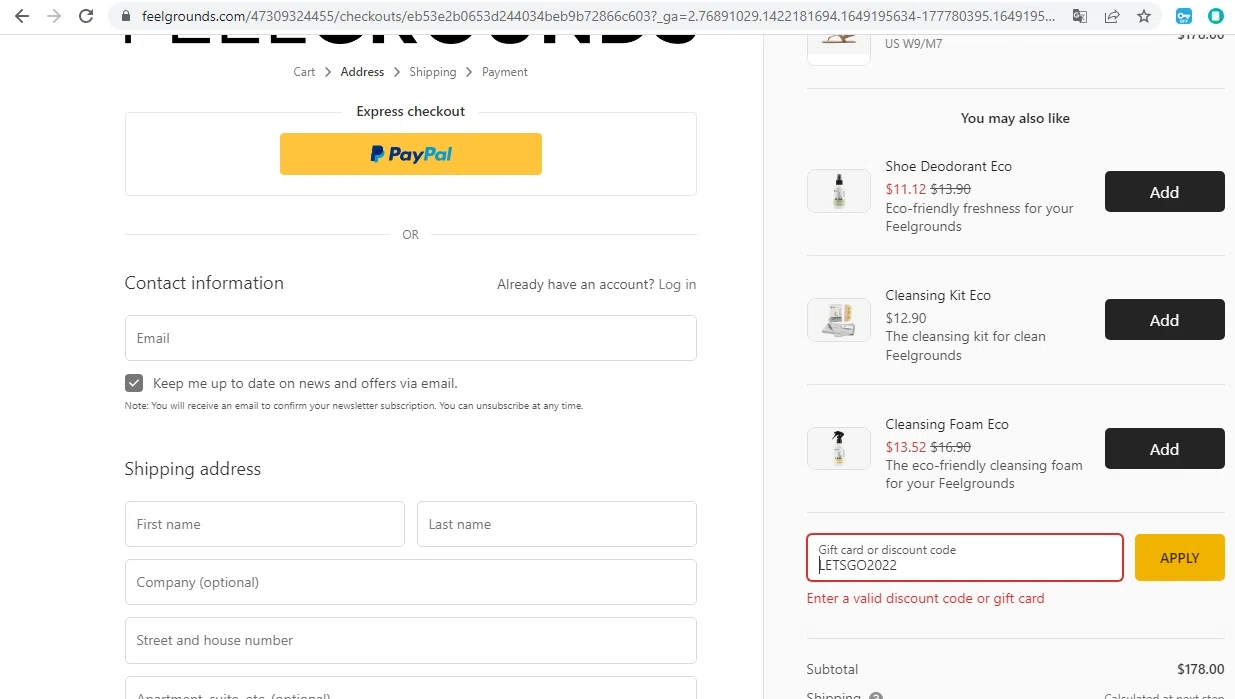Click the Subtotal amount $178.00
Viewport: 1235px width, 699px height.
tap(1200, 669)
